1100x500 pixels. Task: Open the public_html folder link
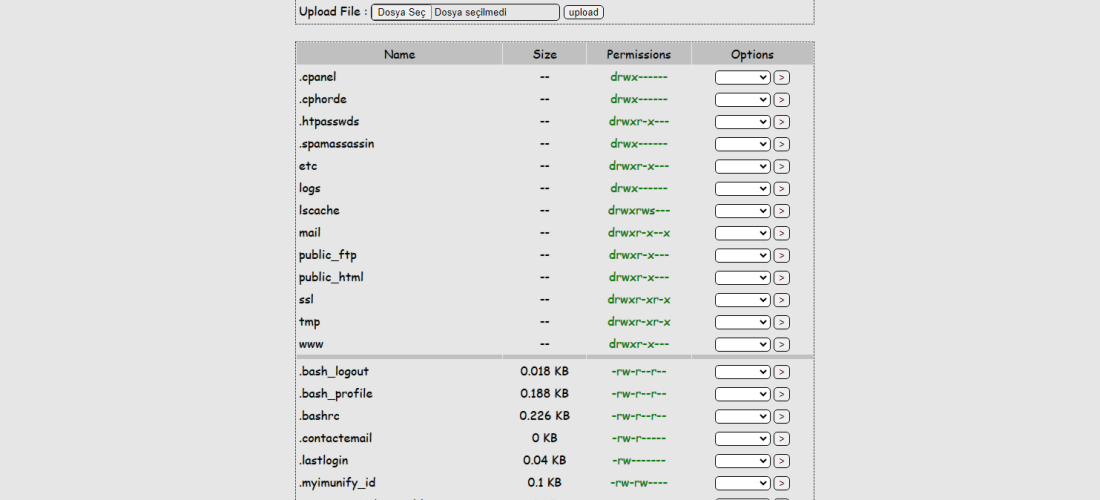coord(331,277)
